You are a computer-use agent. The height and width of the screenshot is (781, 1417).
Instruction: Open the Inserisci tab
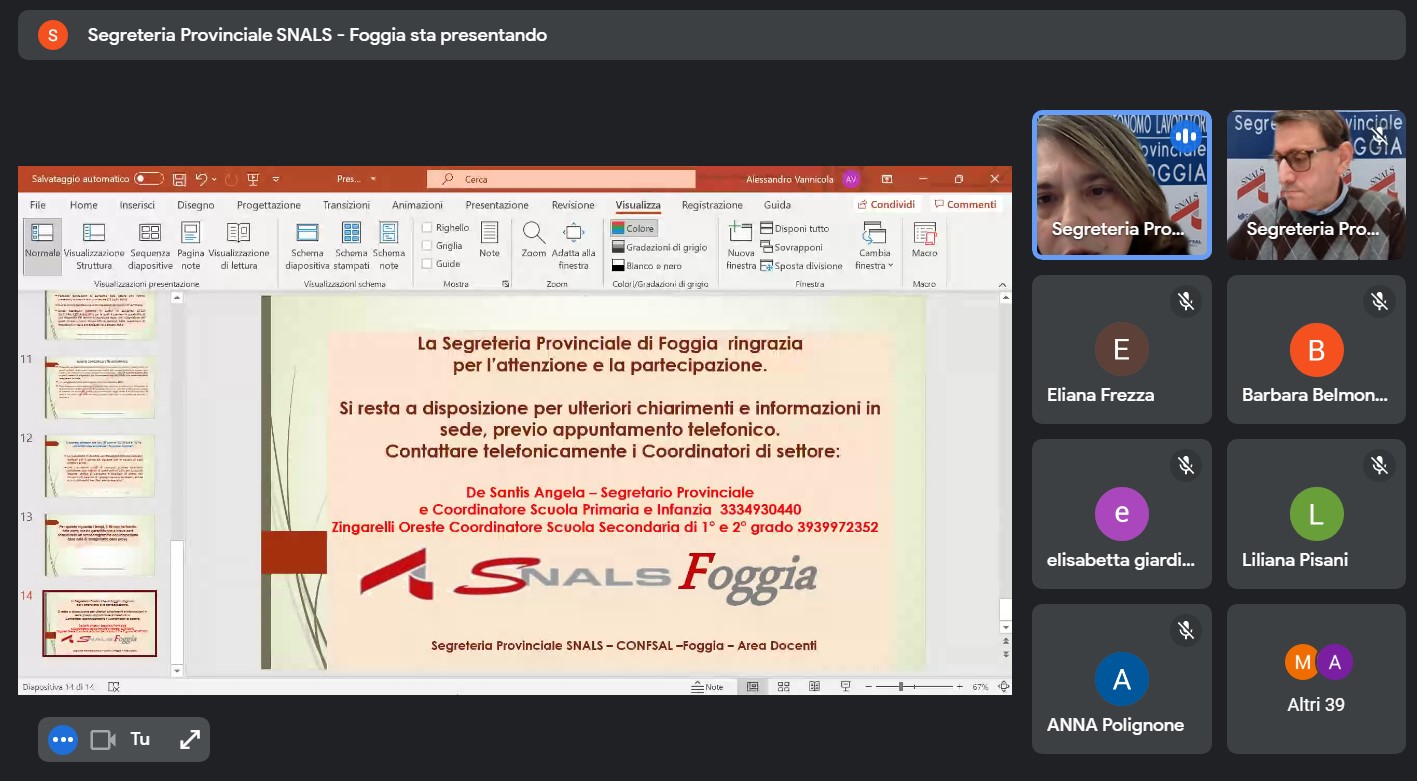point(137,205)
